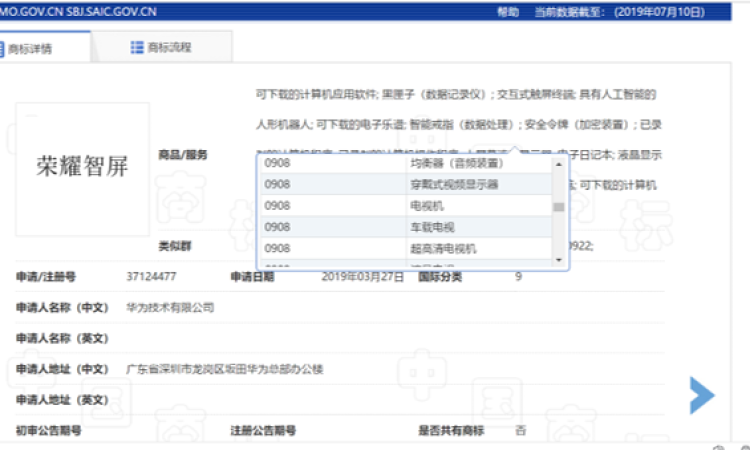Click registration number 37124477
This screenshot has height=450, width=750.
point(152,276)
